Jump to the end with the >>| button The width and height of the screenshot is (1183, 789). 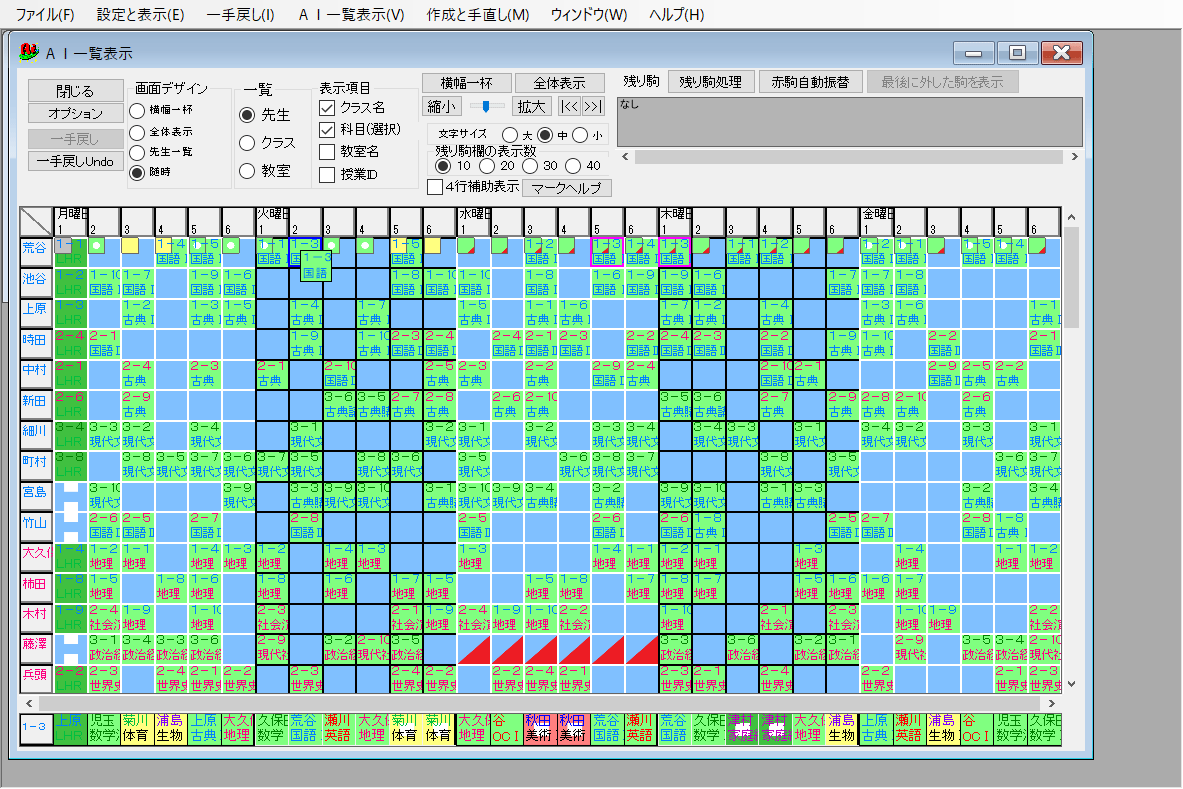[593, 106]
